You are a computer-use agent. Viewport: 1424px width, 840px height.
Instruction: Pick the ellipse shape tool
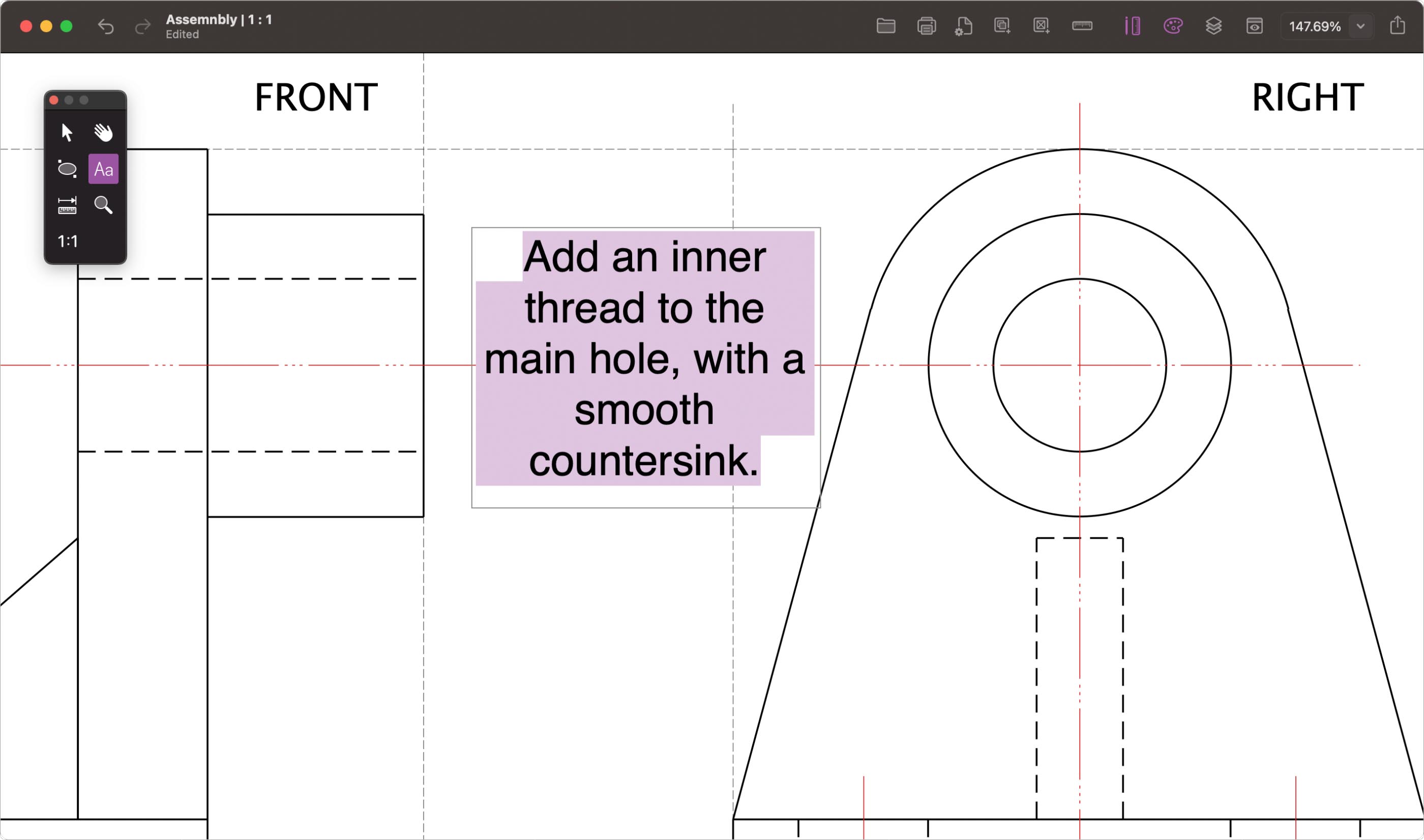(x=67, y=169)
